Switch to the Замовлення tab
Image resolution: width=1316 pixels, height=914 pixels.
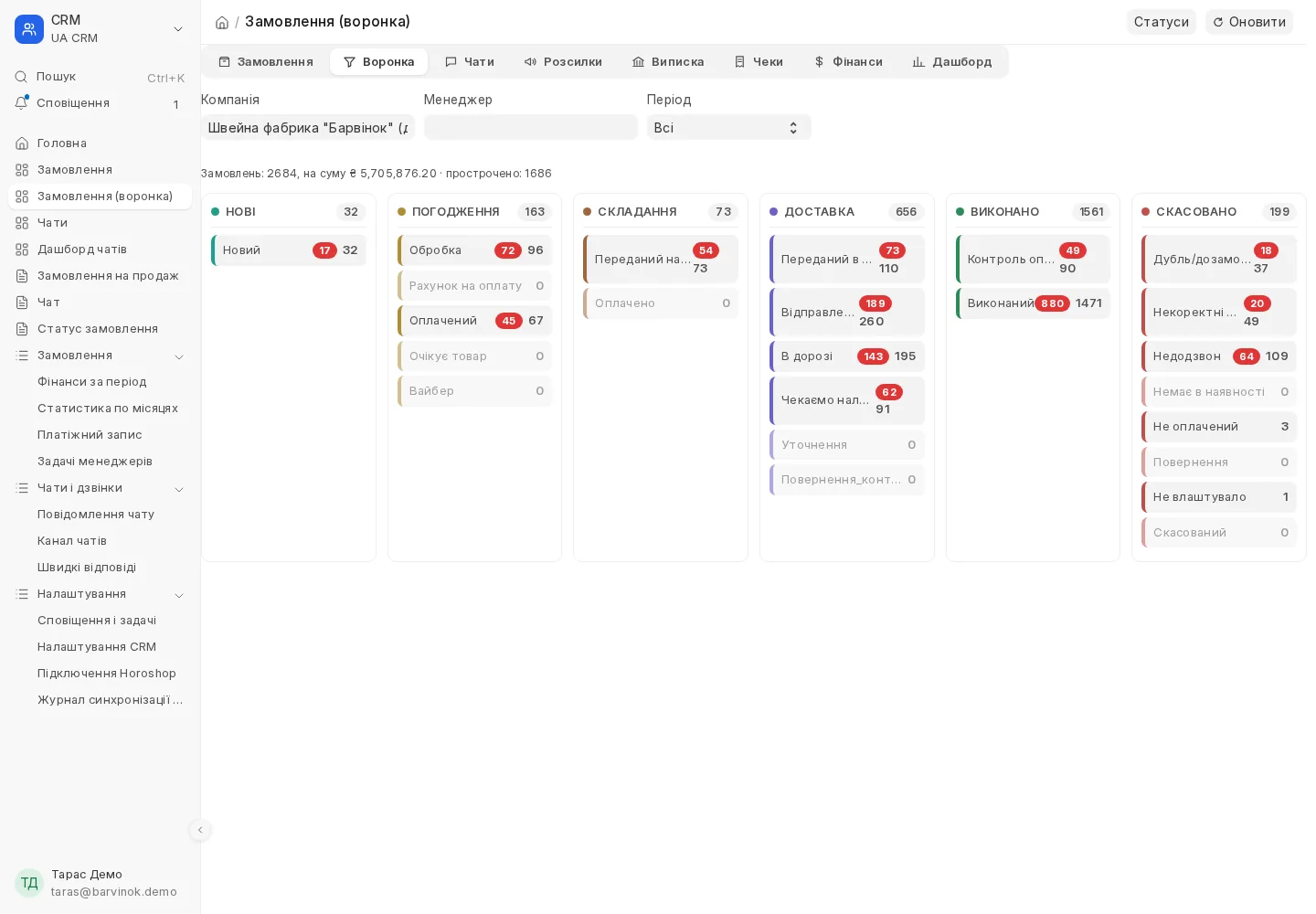click(x=266, y=62)
